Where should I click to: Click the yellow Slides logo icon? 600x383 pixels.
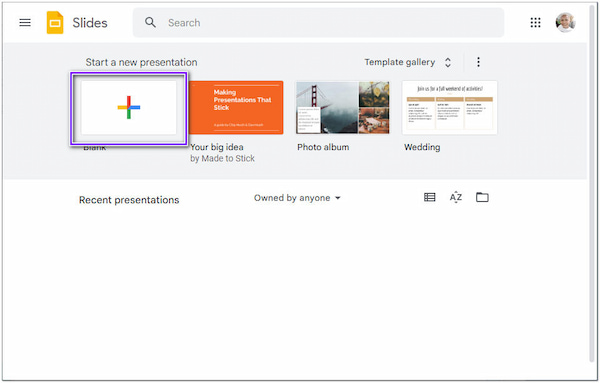[55, 23]
